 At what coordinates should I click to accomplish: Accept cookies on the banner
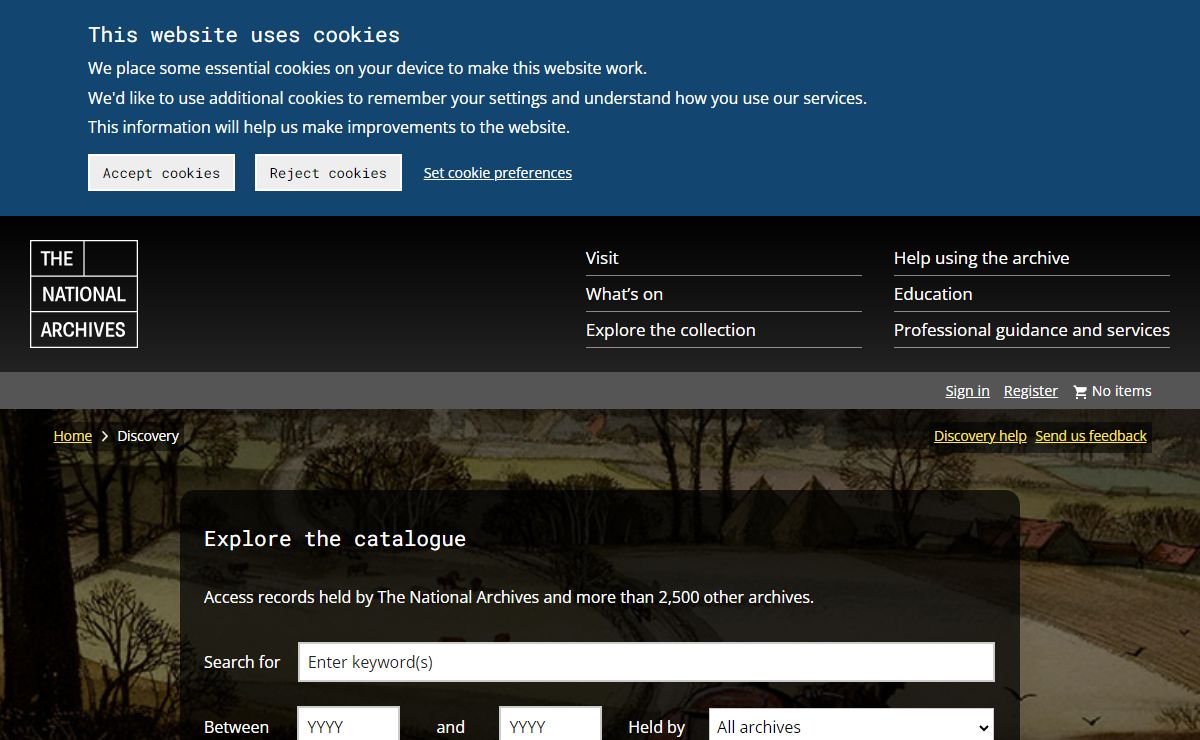[161, 172]
